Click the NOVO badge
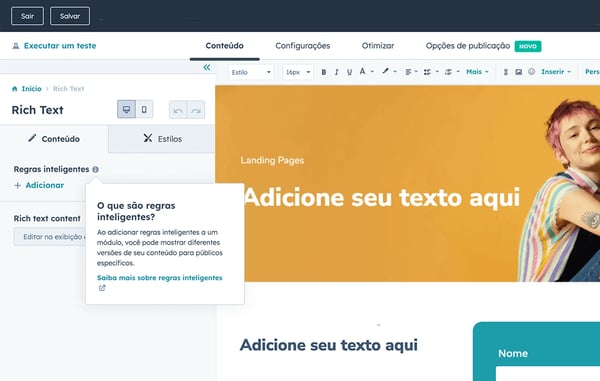Screen dimensions: 600x381 coord(528,46)
